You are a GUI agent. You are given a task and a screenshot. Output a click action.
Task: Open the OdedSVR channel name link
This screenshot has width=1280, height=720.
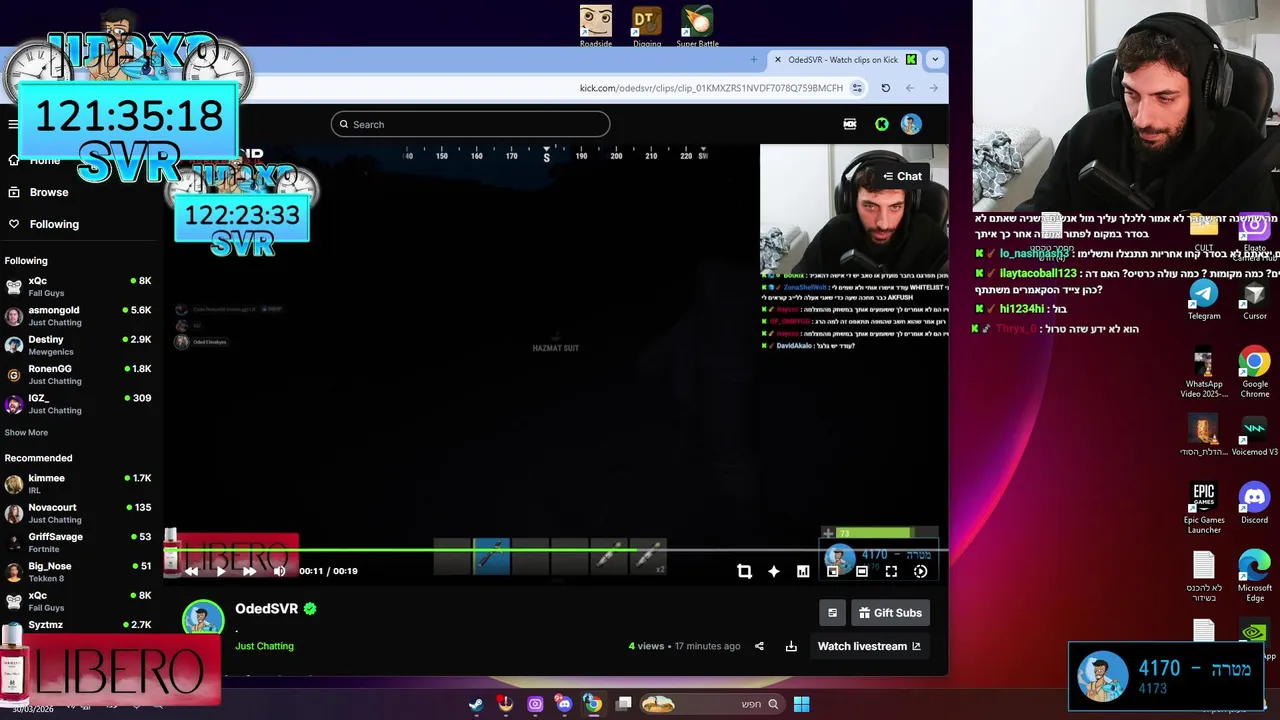266,608
